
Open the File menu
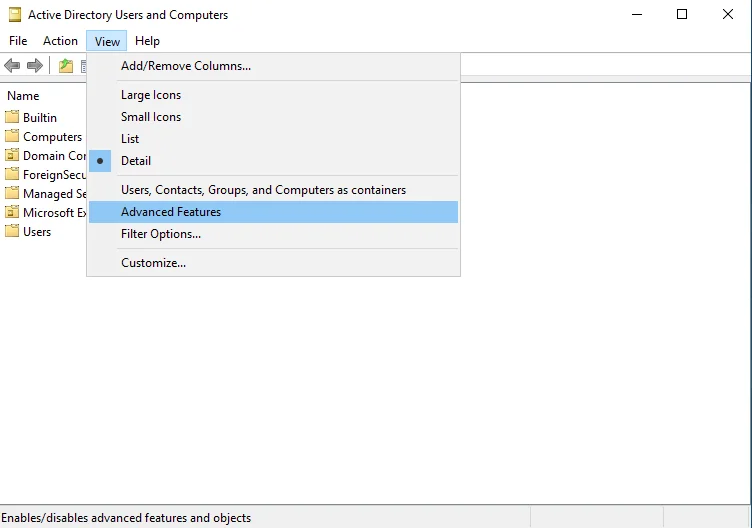(x=18, y=41)
